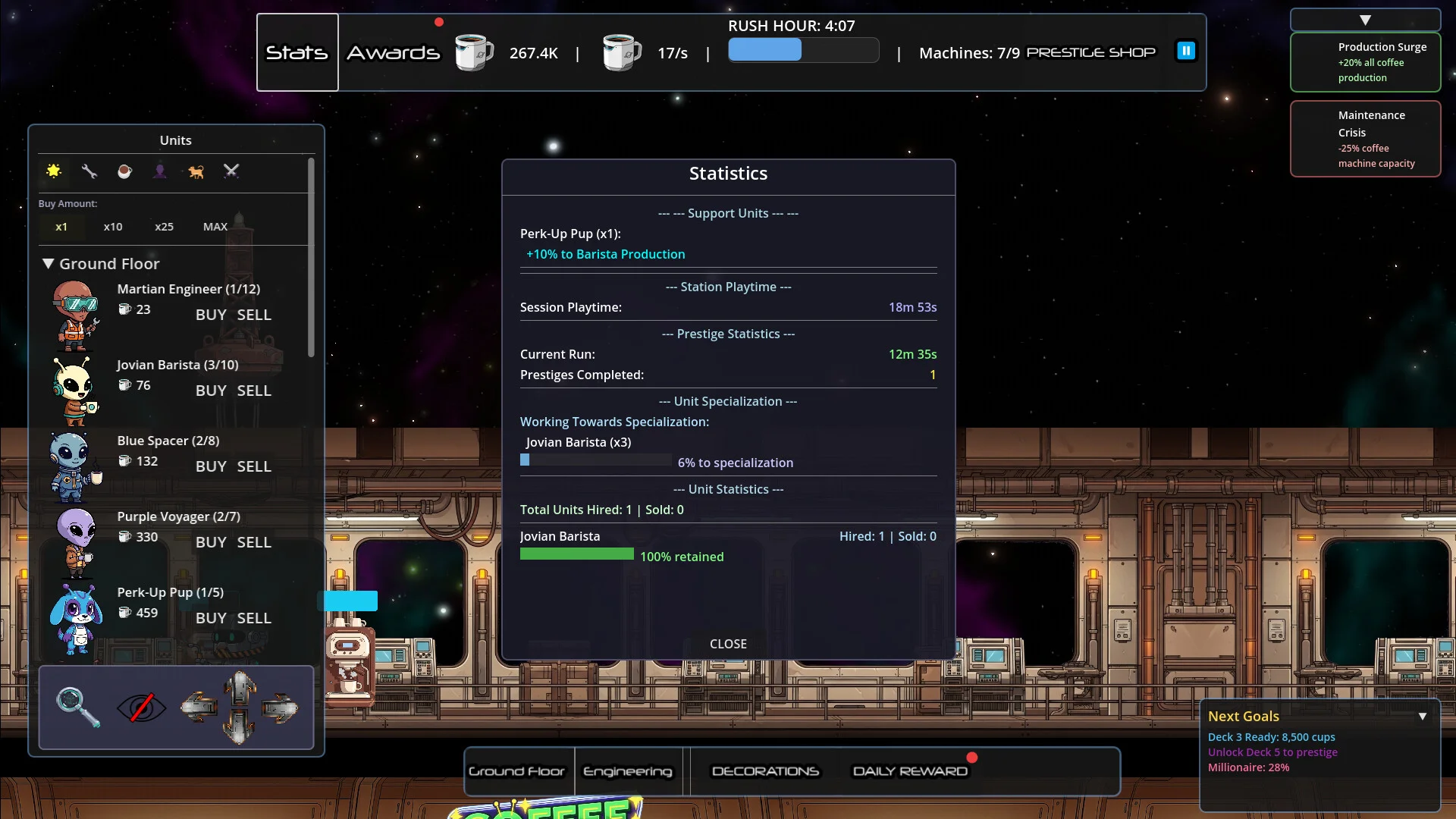1456x819 pixels.
Task: Click the up spaceship arrow
Action: click(240, 687)
